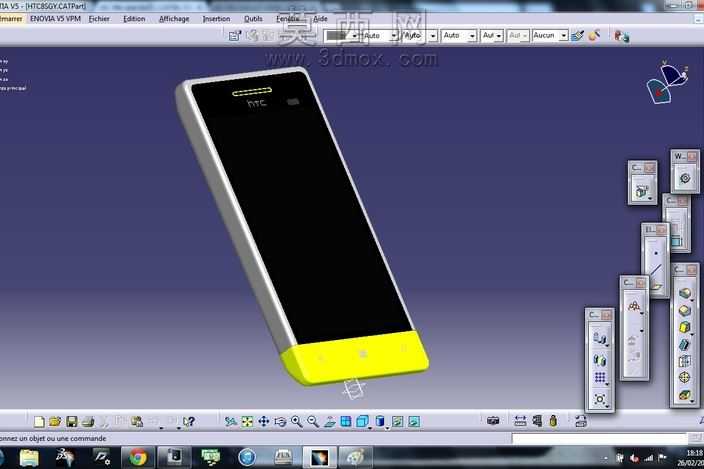Click the Rectangular Pattern grid icon
This screenshot has width=704, height=469.
click(600, 377)
